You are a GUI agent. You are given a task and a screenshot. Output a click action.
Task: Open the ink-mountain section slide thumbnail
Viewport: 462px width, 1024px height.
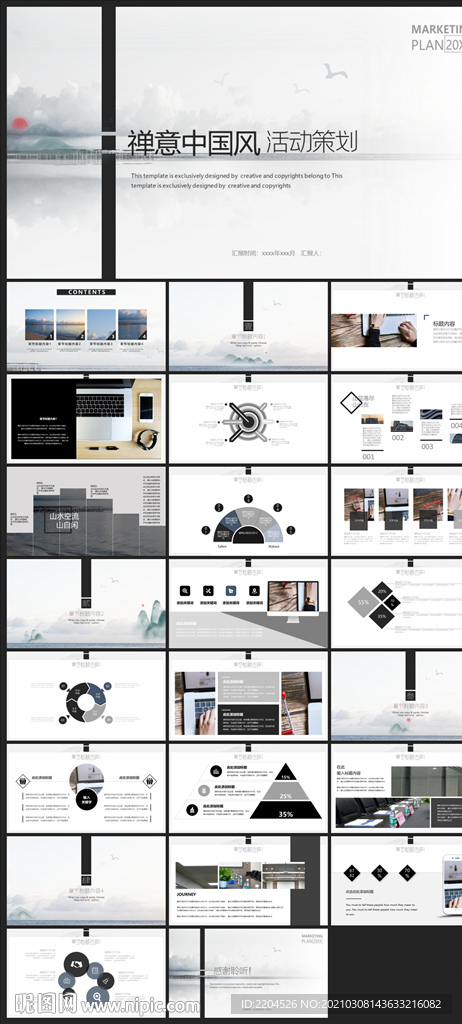[86, 603]
